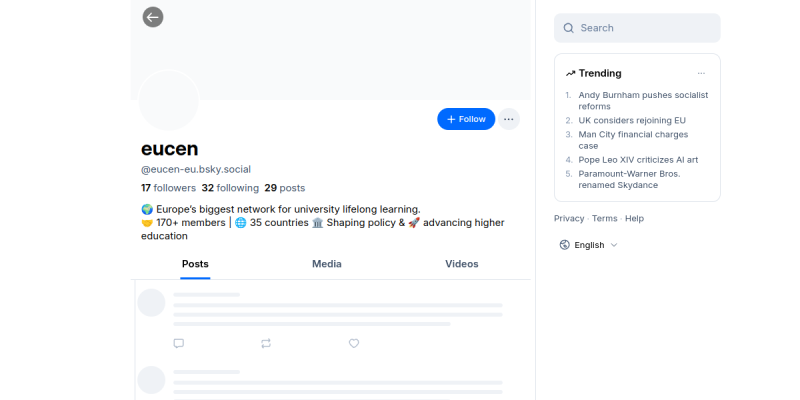Open the Privacy link

(x=569, y=218)
